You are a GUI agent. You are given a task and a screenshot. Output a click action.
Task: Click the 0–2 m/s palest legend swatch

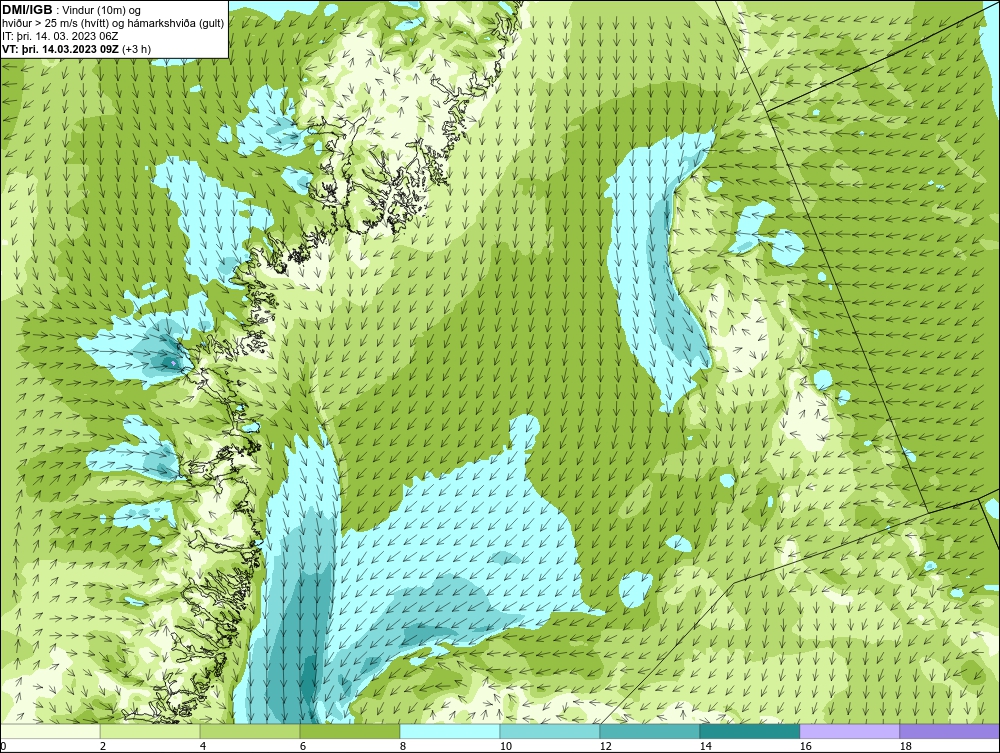50,731
